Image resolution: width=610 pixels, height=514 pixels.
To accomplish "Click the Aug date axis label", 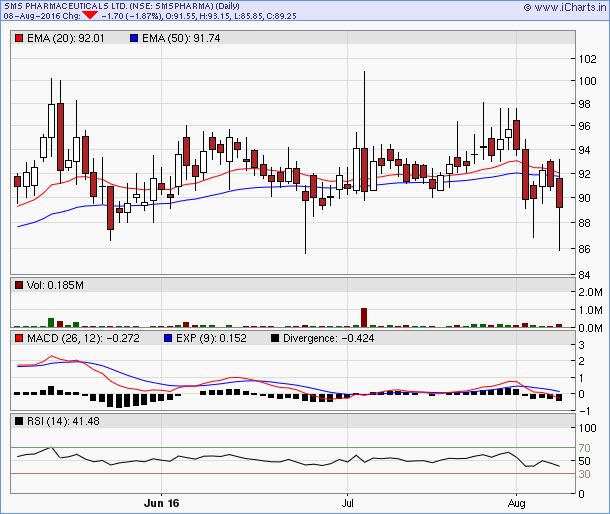I will (516, 503).
